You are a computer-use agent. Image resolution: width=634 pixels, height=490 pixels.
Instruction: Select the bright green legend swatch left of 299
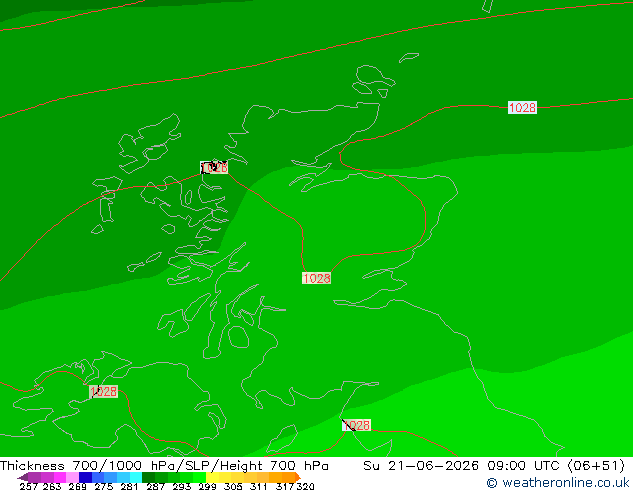[199, 477]
